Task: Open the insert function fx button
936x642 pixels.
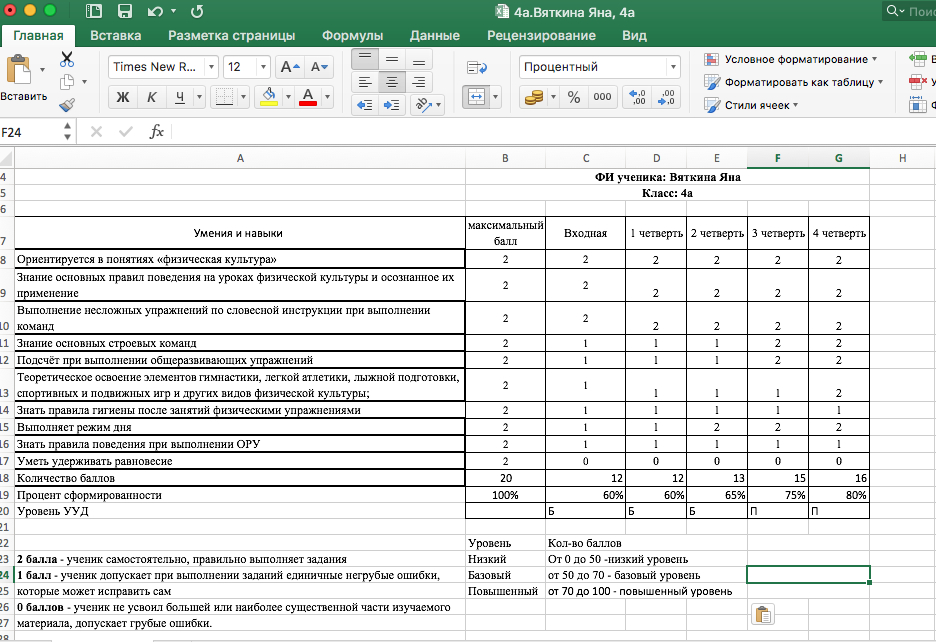Action: pyautogui.click(x=156, y=131)
